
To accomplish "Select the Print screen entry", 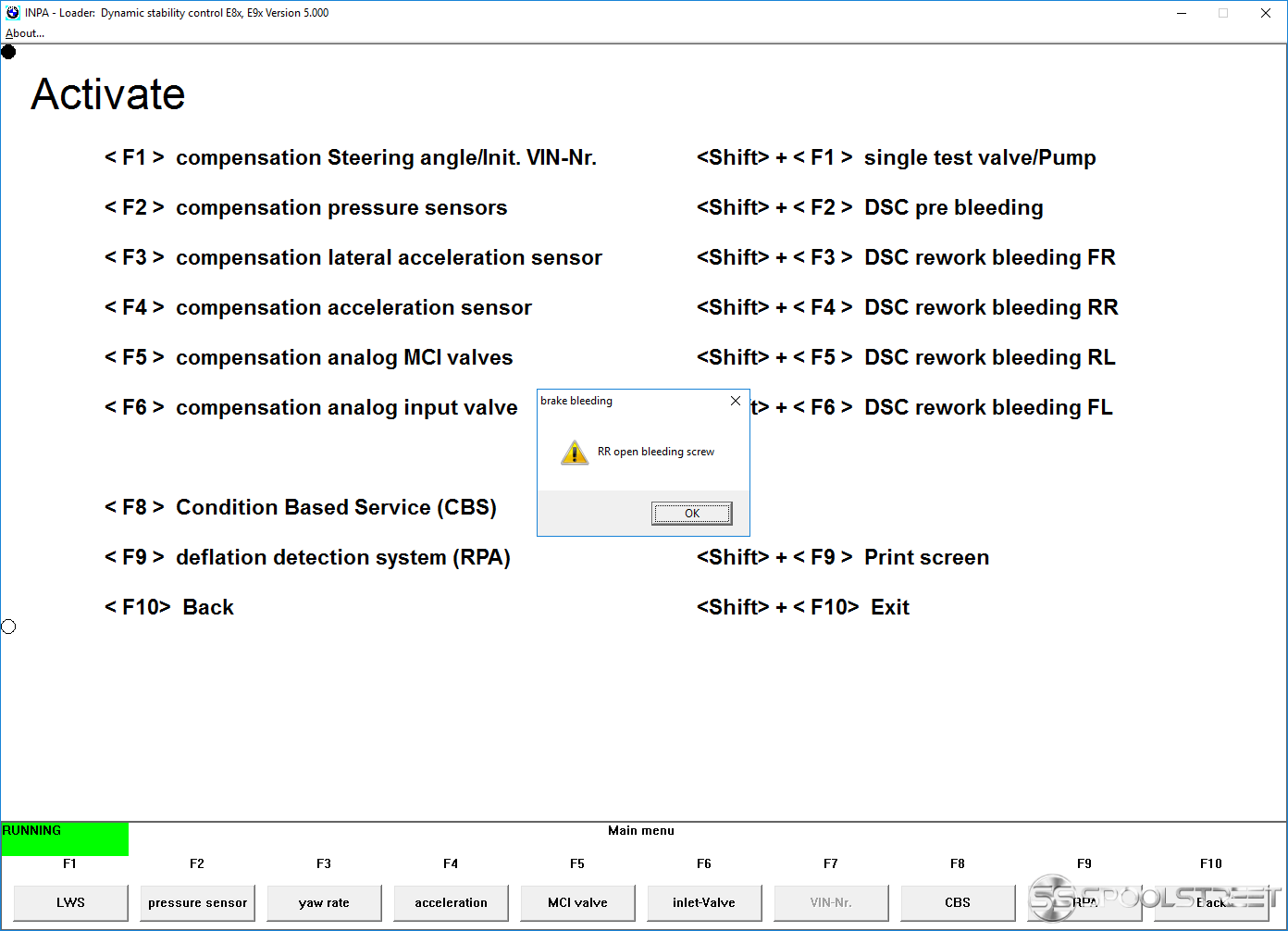I will pyautogui.click(x=843, y=557).
